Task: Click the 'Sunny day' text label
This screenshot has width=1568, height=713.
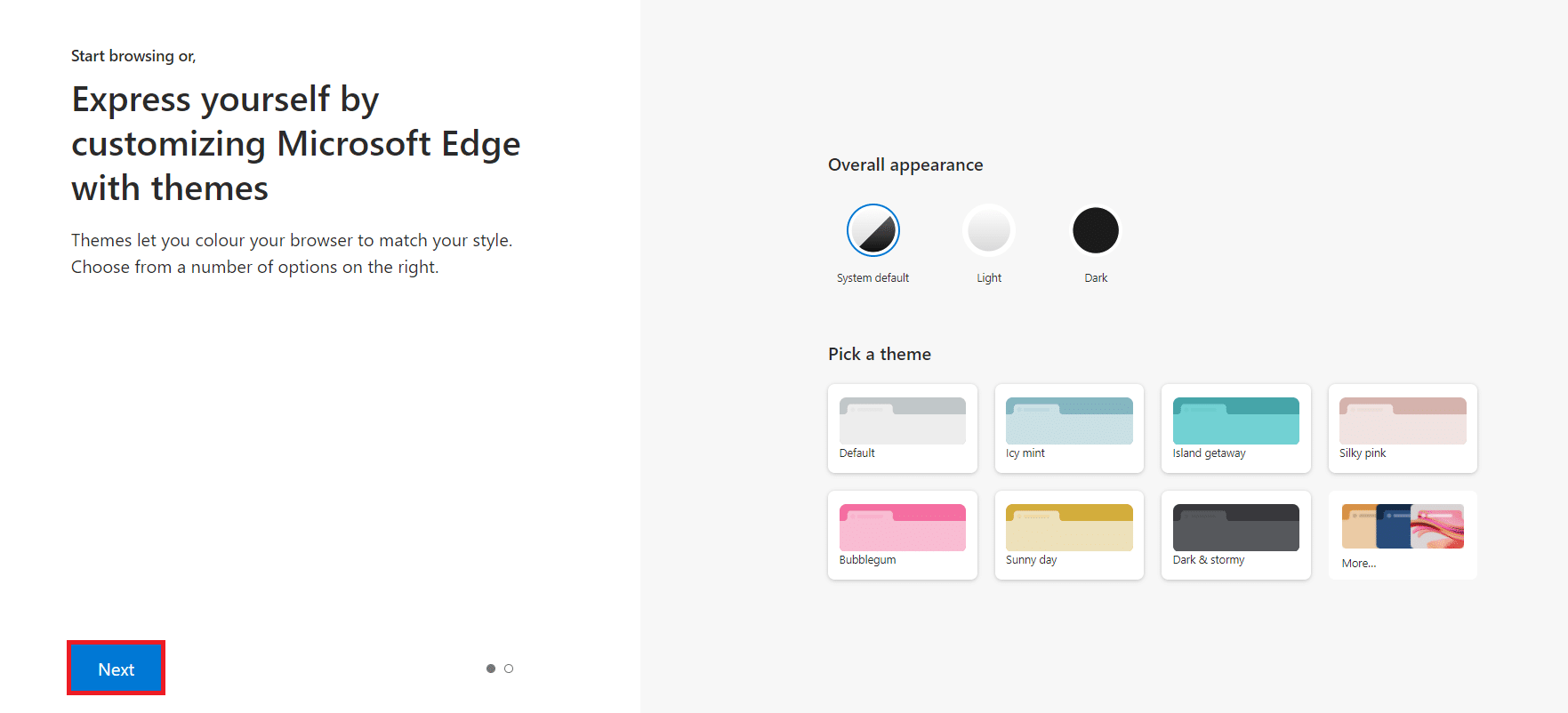Action: tap(1031, 560)
